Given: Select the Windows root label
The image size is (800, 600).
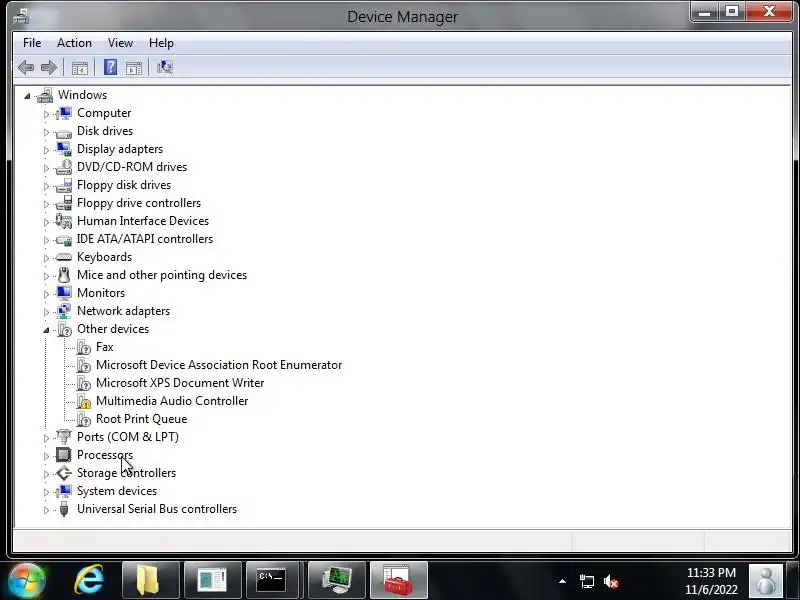Looking at the screenshot, I should pyautogui.click(x=82, y=95).
